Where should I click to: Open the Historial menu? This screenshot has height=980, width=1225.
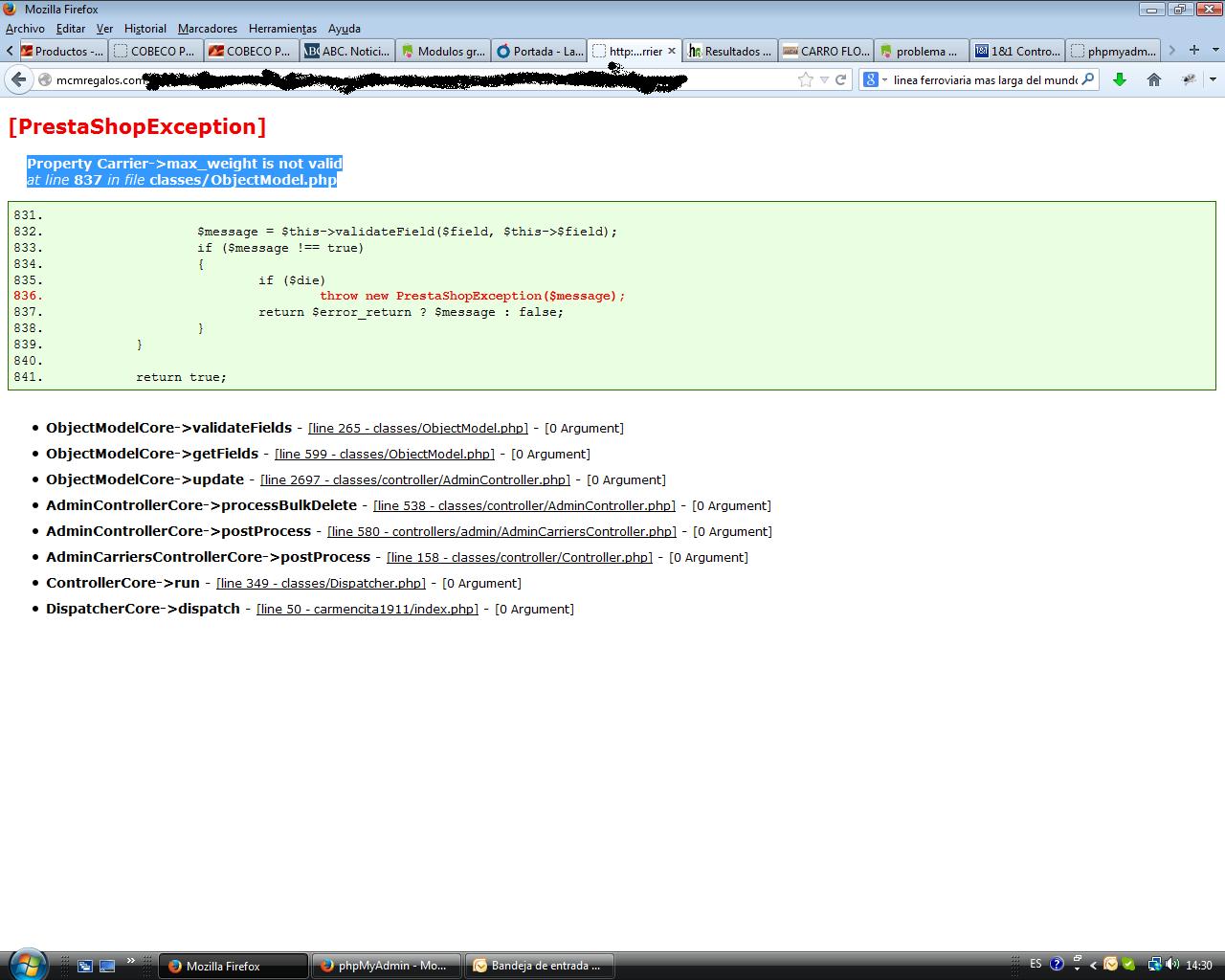145,29
